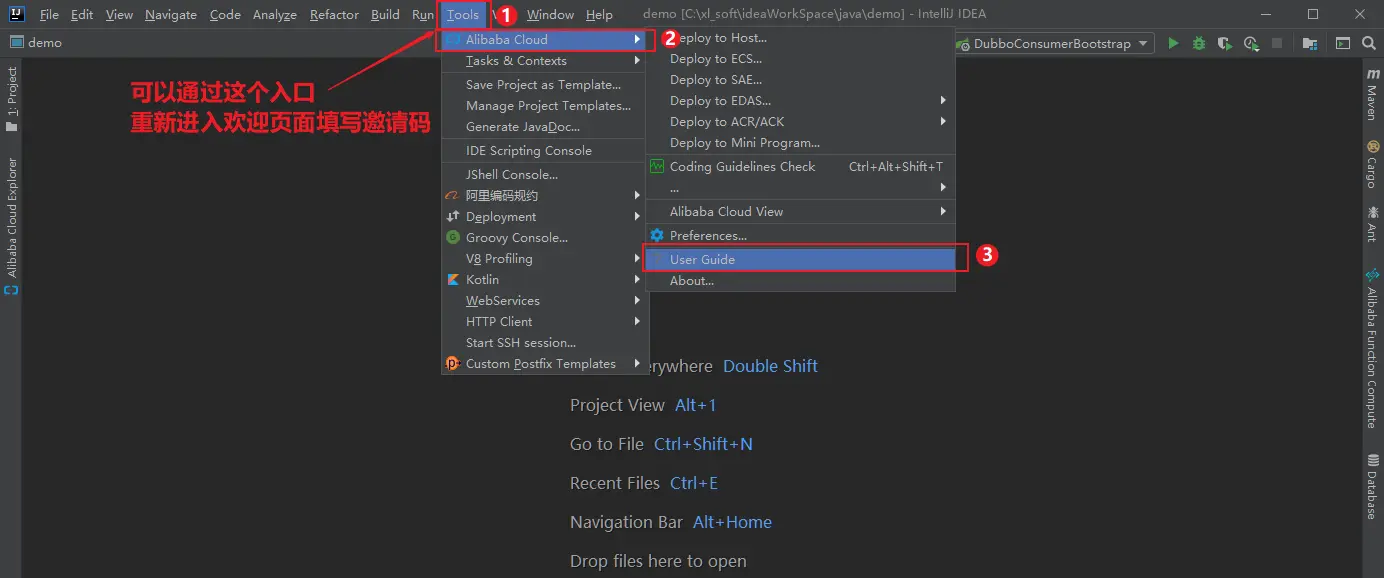Image resolution: width=1384 pixels, height=578 pixels.
Task: Select Deploy to Mini Program...
Action: point(799,143)
